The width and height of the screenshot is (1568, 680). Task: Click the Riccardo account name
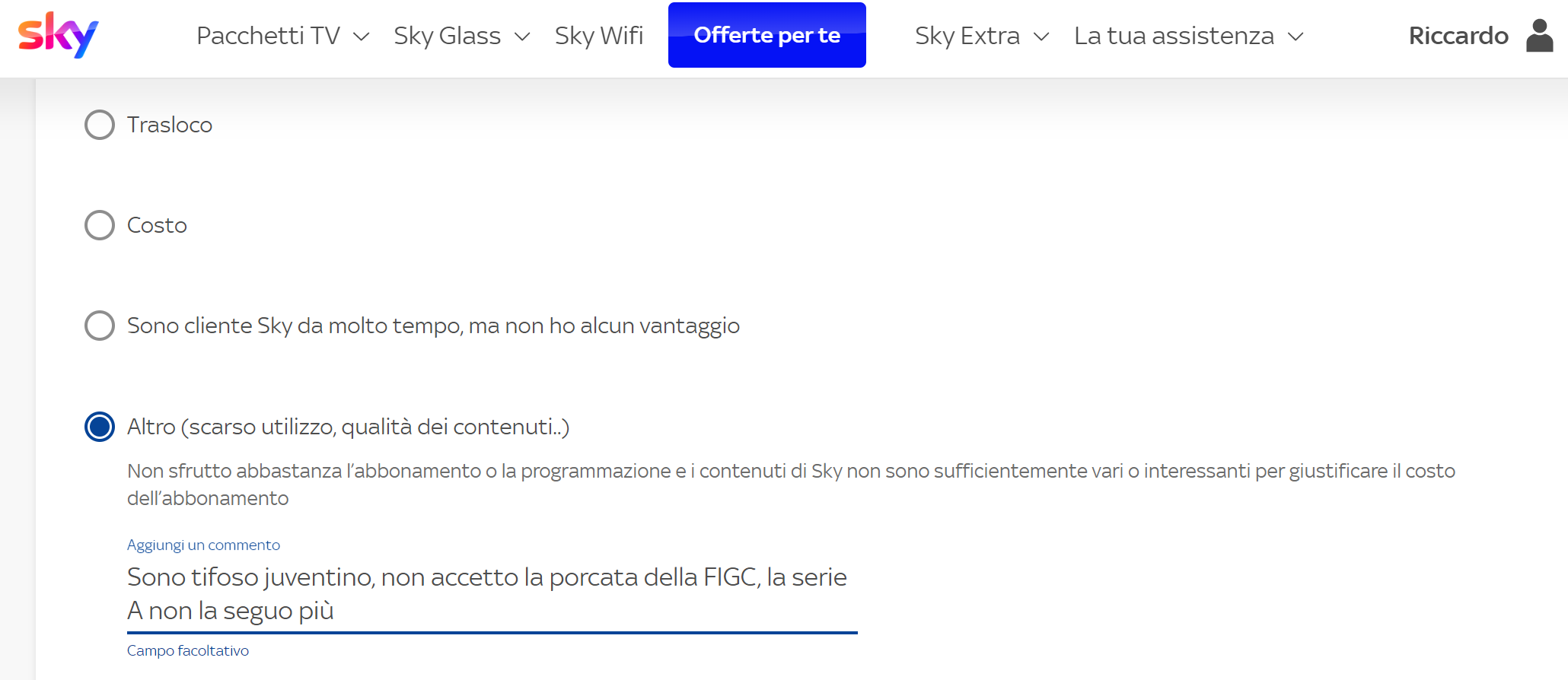point(1458,36)
